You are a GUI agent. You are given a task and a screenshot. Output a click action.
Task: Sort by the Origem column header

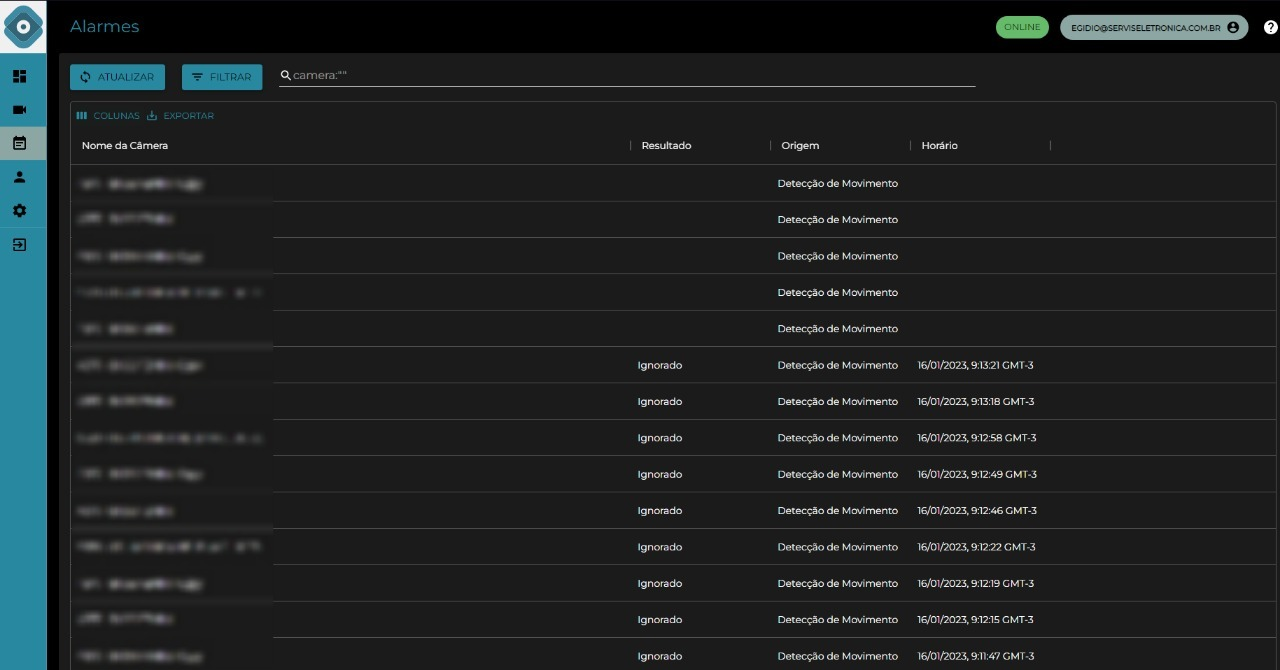coord(800,146)
